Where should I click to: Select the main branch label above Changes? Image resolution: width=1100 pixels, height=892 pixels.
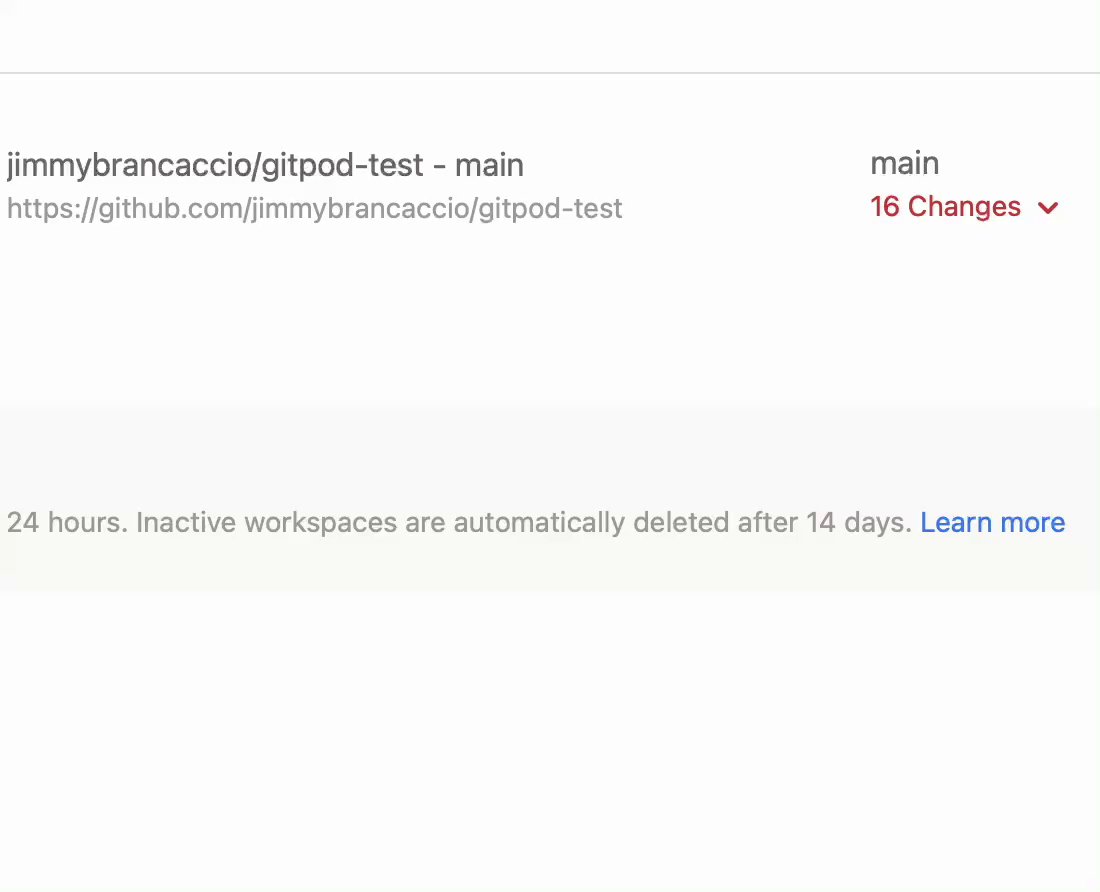904,163
